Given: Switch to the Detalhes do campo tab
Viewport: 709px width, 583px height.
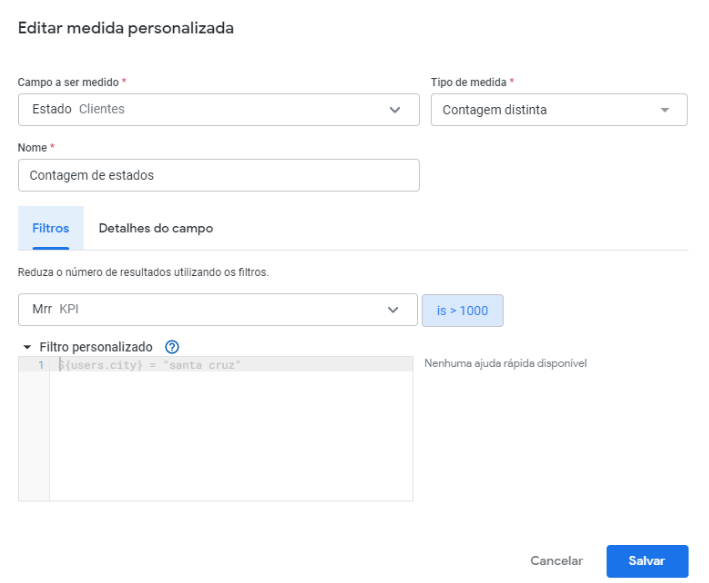Looking at the screenshot, I should (x=156, y=228).
